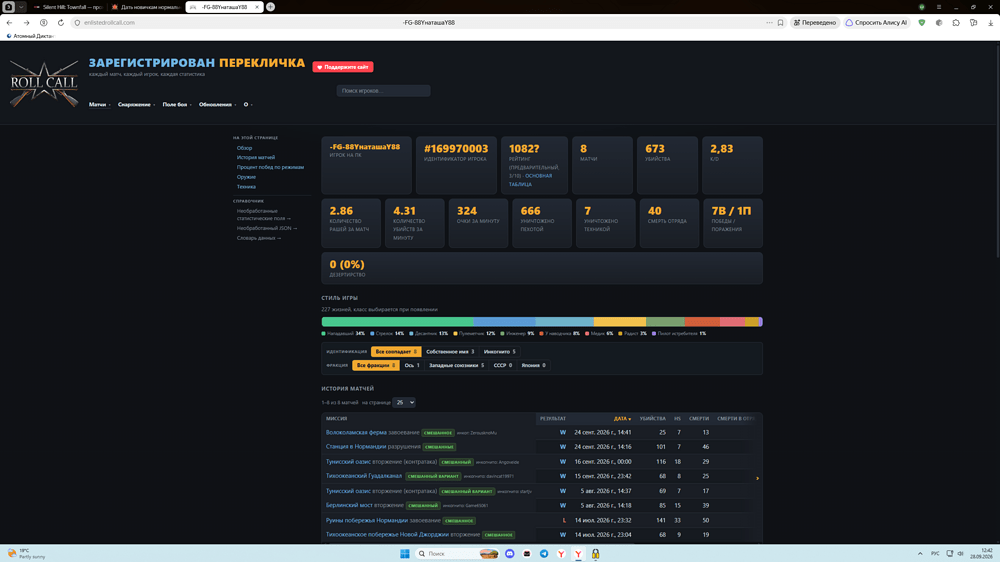Reload the page with the refresh icon
The width and height of the screenshot is (1000, 562).
point(61,22)
